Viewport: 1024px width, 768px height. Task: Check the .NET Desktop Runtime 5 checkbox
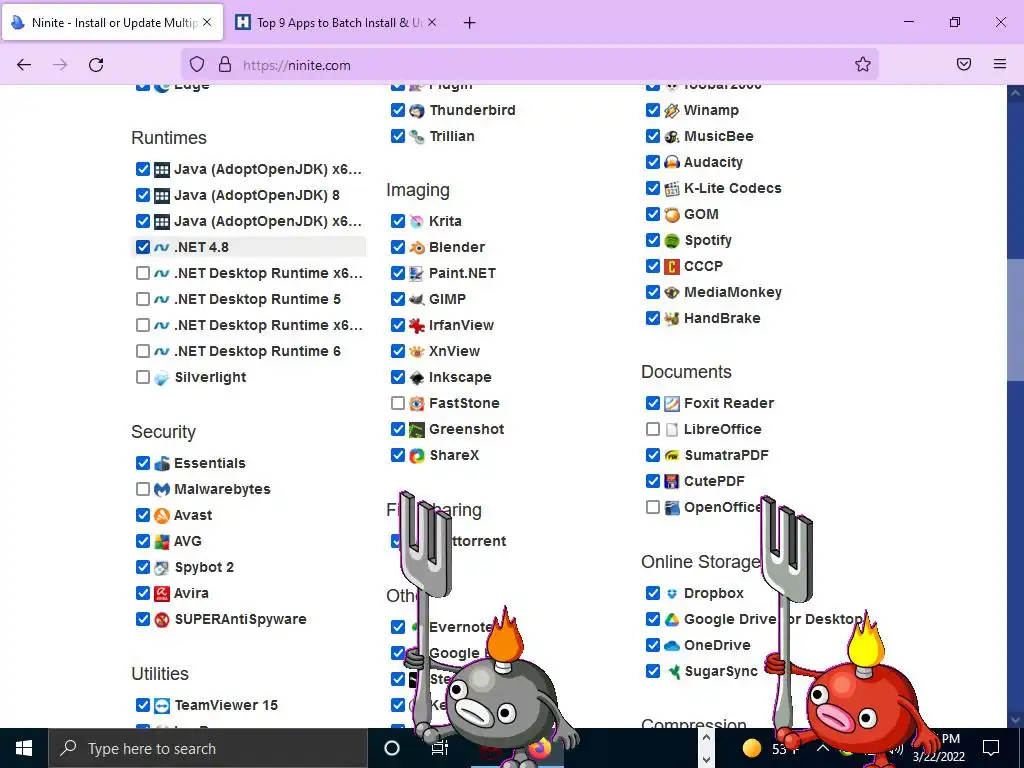pos(143,299)
